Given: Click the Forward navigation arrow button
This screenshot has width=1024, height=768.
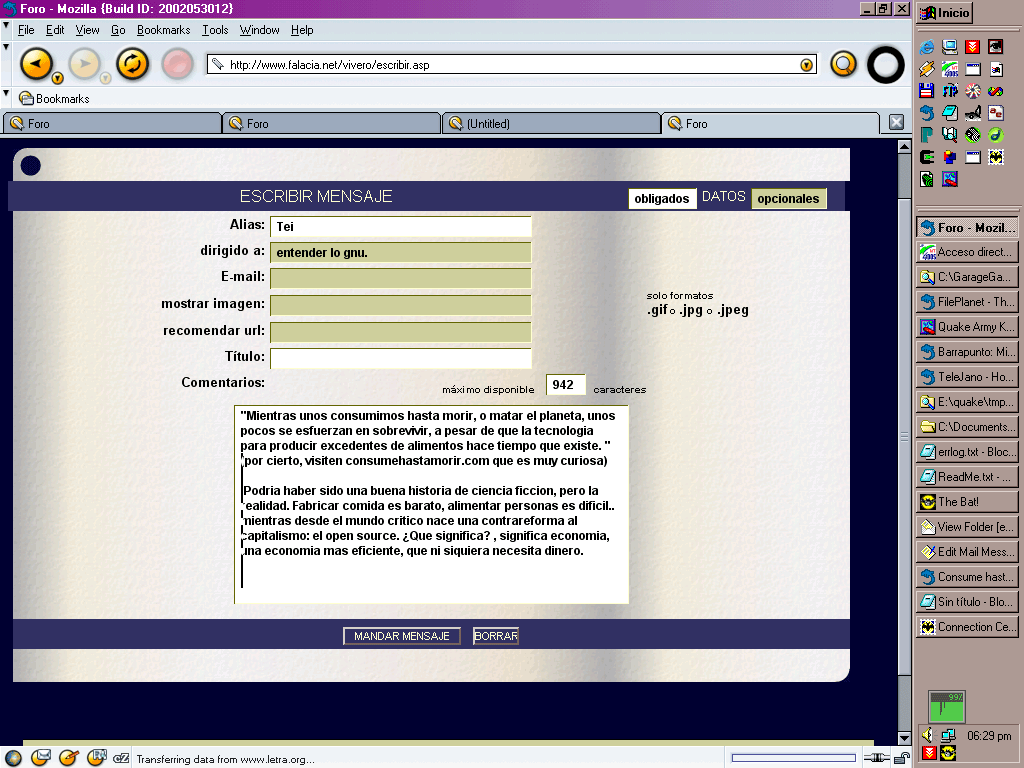Looking at the screenshot, I should (x=84, y=64).
